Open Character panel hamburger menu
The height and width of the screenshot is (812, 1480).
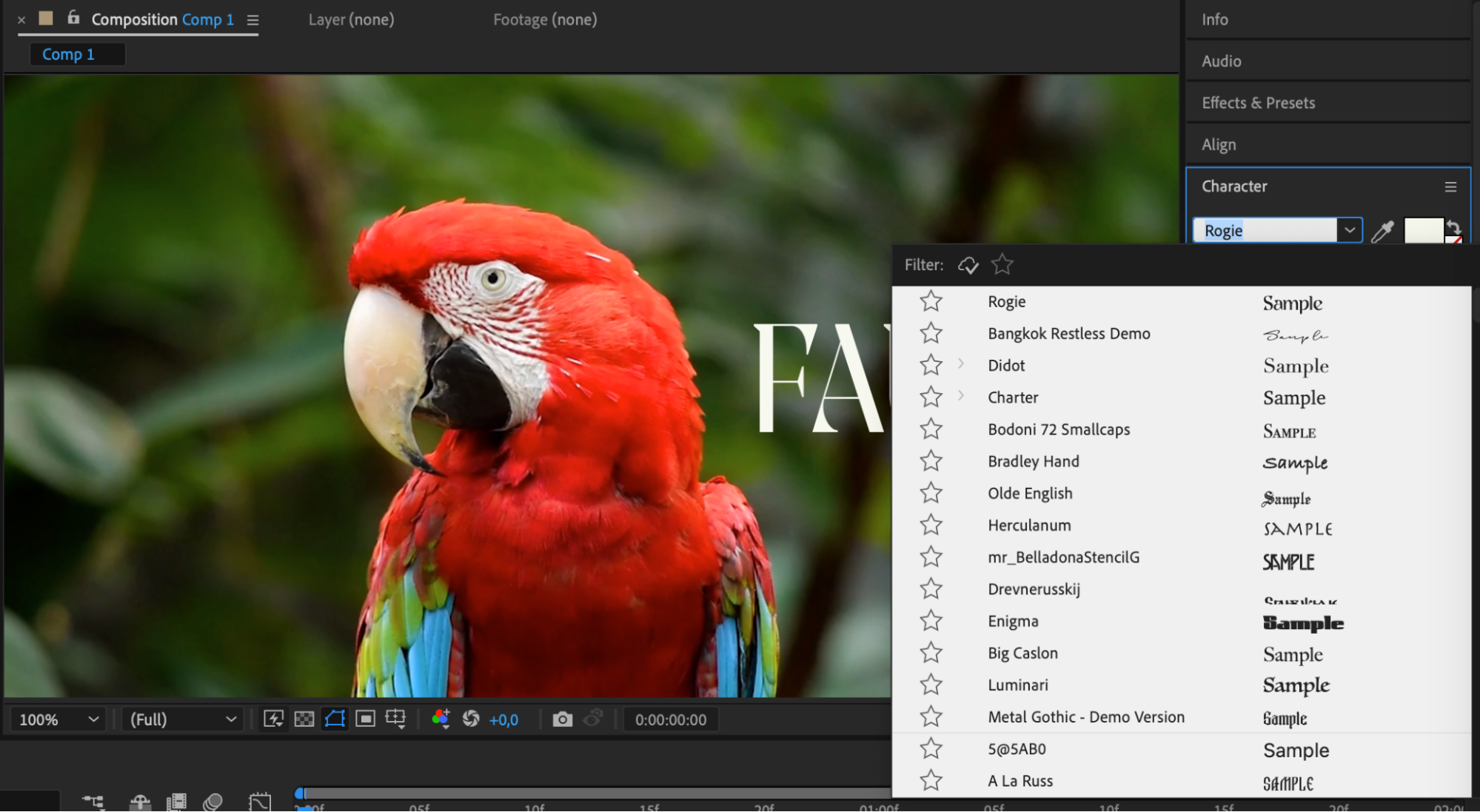pyautogui.click(x=1450, y=187)
